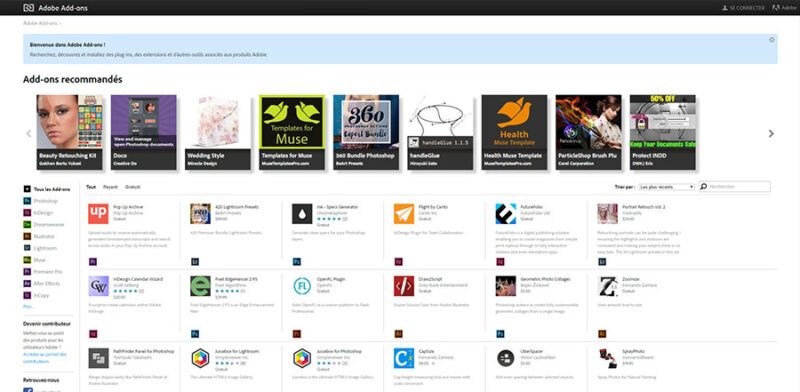800x392 pixels.
Task: Filter by the Premiere Pro sidebar icon
Action: click(x=27, y=272)
